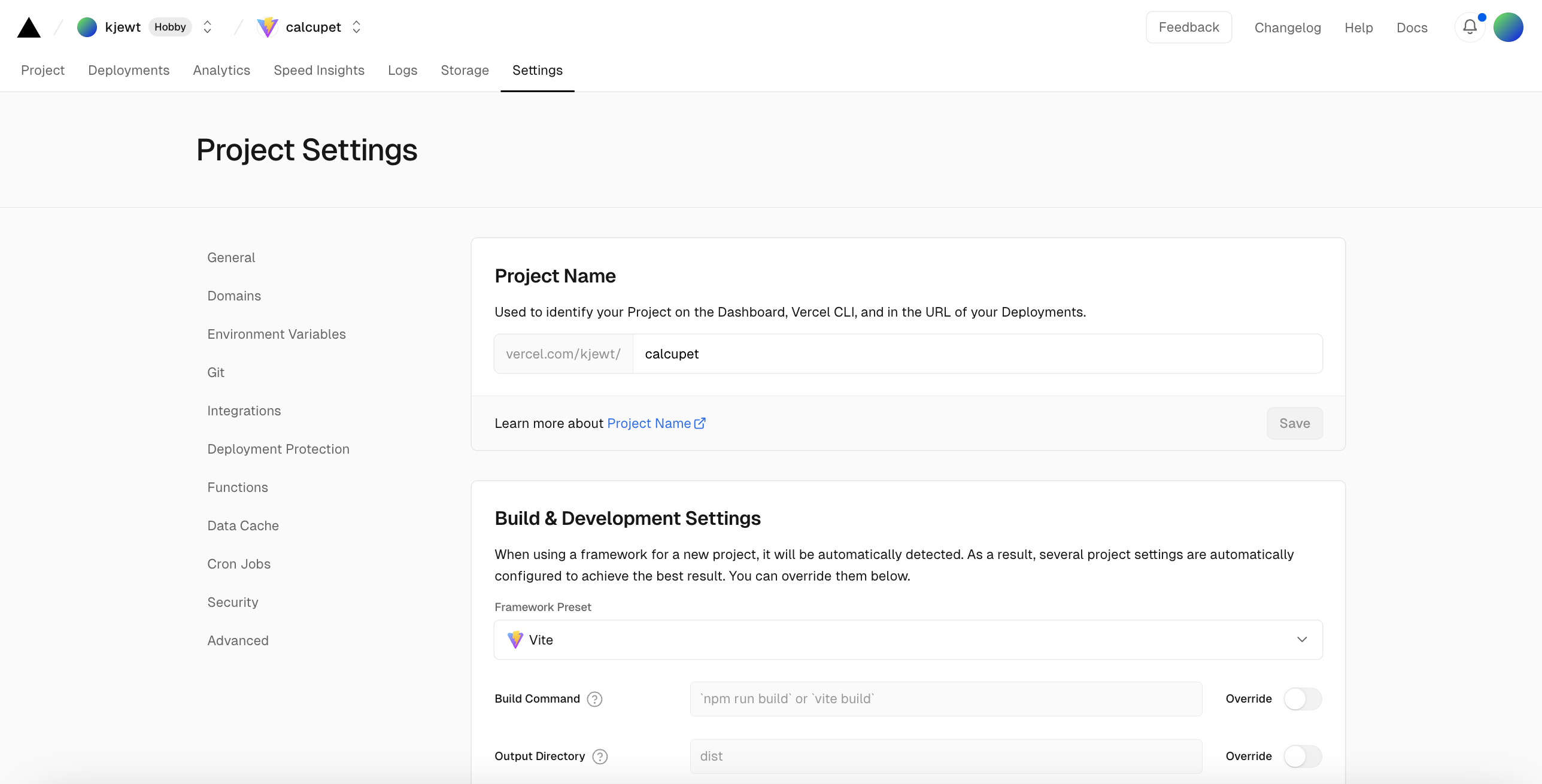Viewport: 1542px width, 784px height.
Task: Select the Settings tab
Action: (x=538, y=70)
